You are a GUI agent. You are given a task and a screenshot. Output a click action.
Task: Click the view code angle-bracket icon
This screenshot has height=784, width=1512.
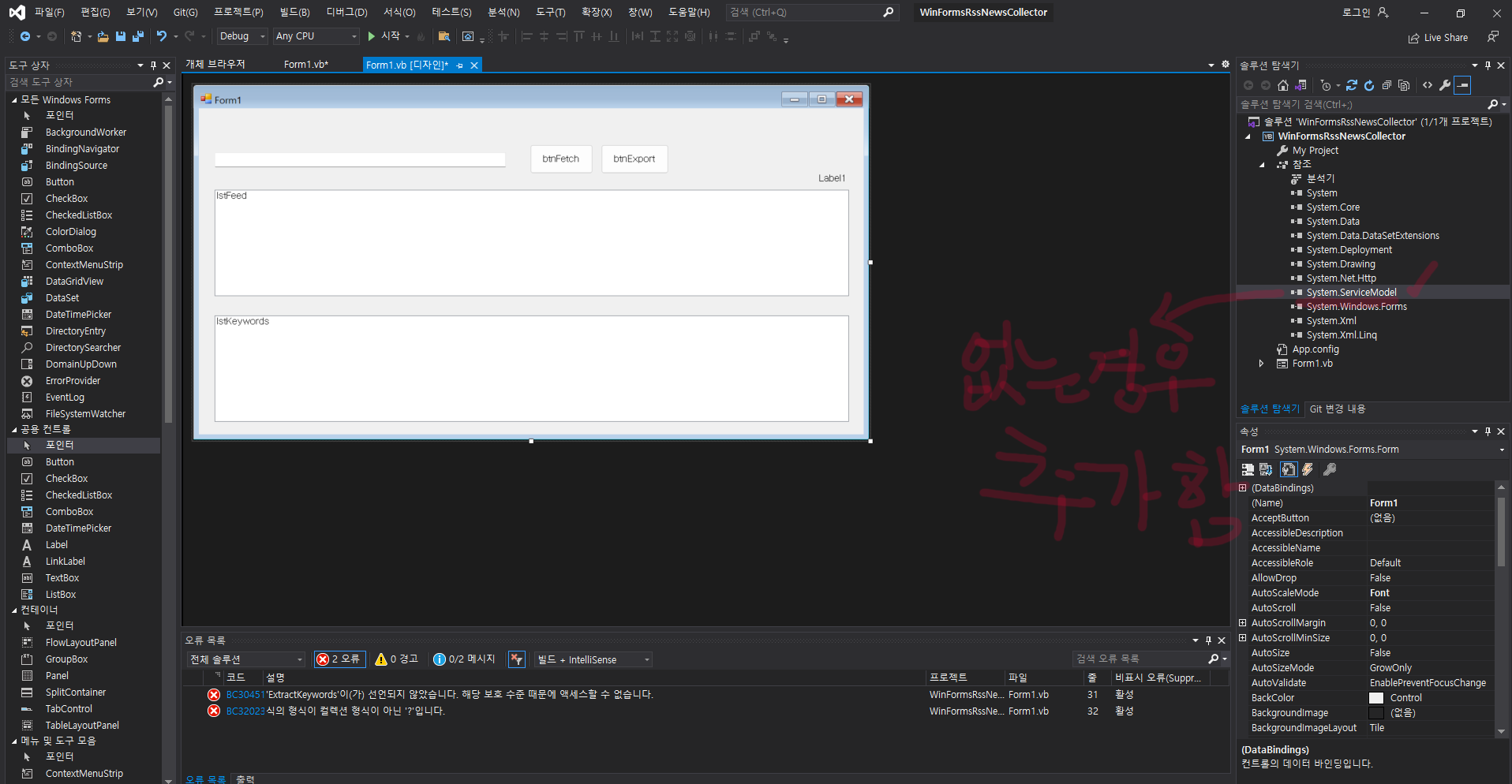[x=1428, y=85]
